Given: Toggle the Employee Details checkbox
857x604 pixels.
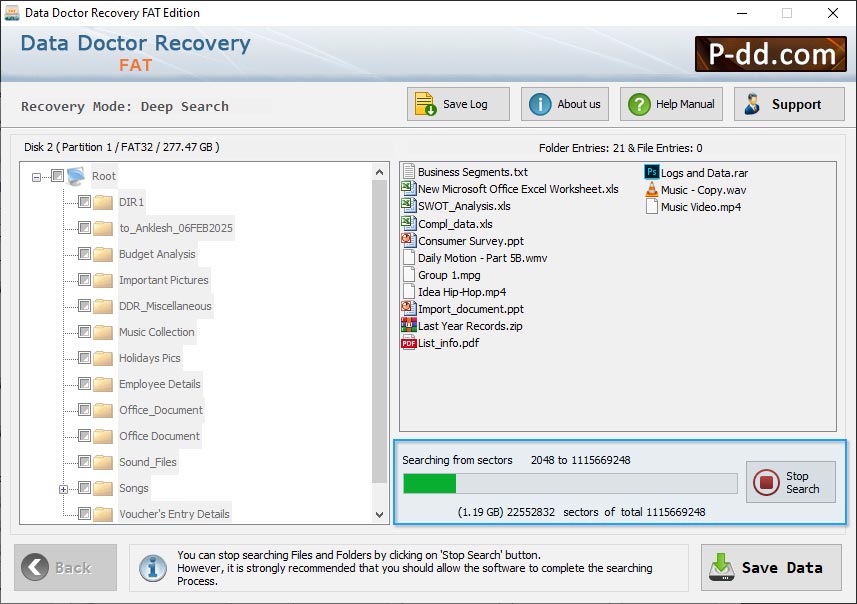Looking at the screenshot, I should pyautogui.click(x=84, y=384).
